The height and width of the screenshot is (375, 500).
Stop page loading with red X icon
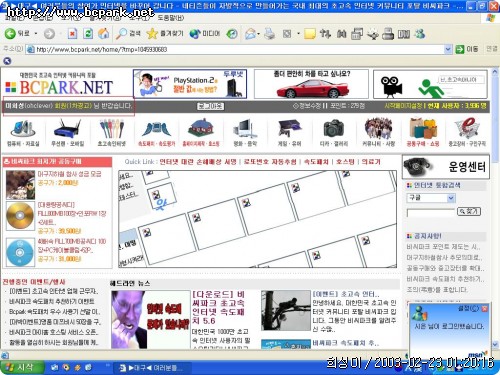point(72,34)
